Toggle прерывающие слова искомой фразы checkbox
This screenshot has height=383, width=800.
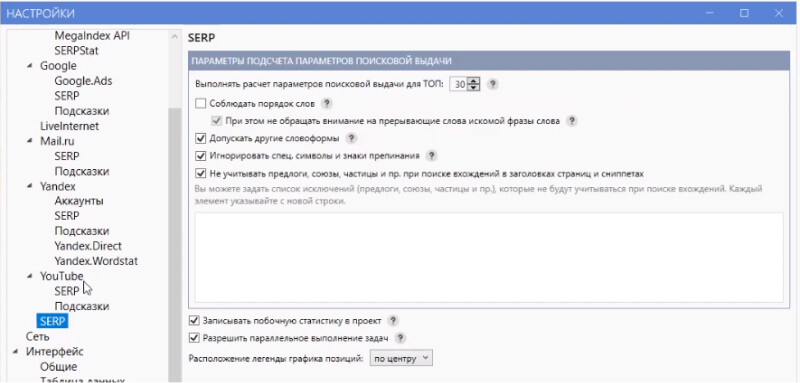pos(217,121)
